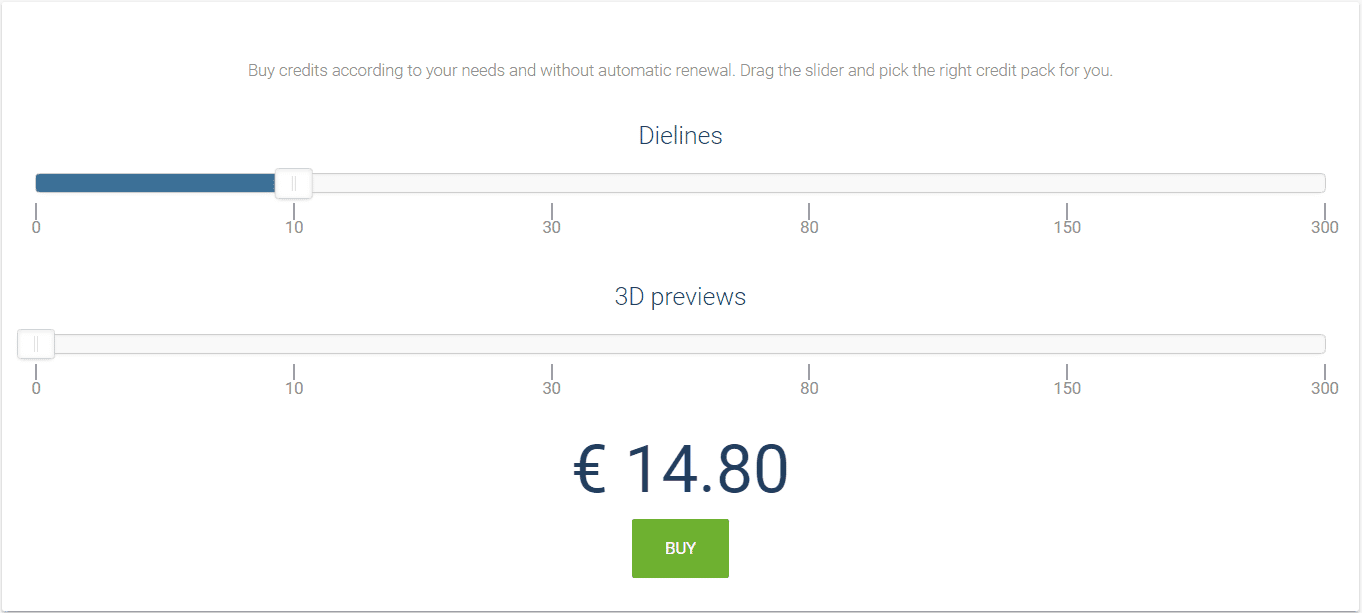Click the green BUY button
The height and width of the screenshot is (613, 1362).
point(680,548)
